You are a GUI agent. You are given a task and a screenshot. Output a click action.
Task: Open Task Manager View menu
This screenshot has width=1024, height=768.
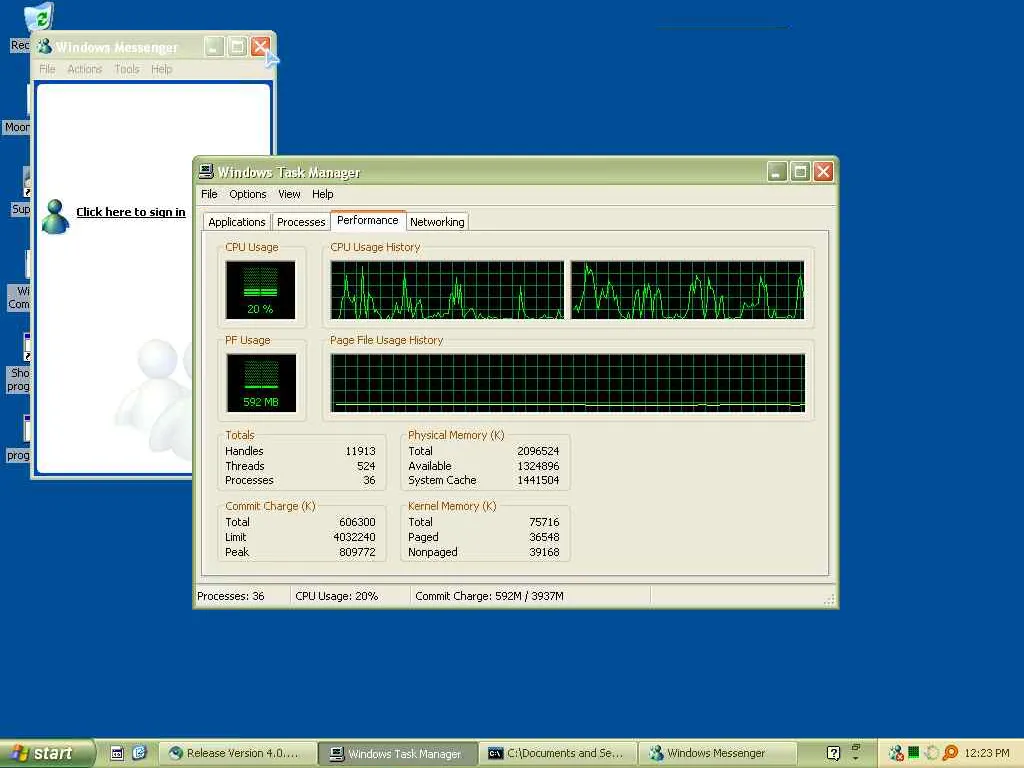click(x=289, y=194)
